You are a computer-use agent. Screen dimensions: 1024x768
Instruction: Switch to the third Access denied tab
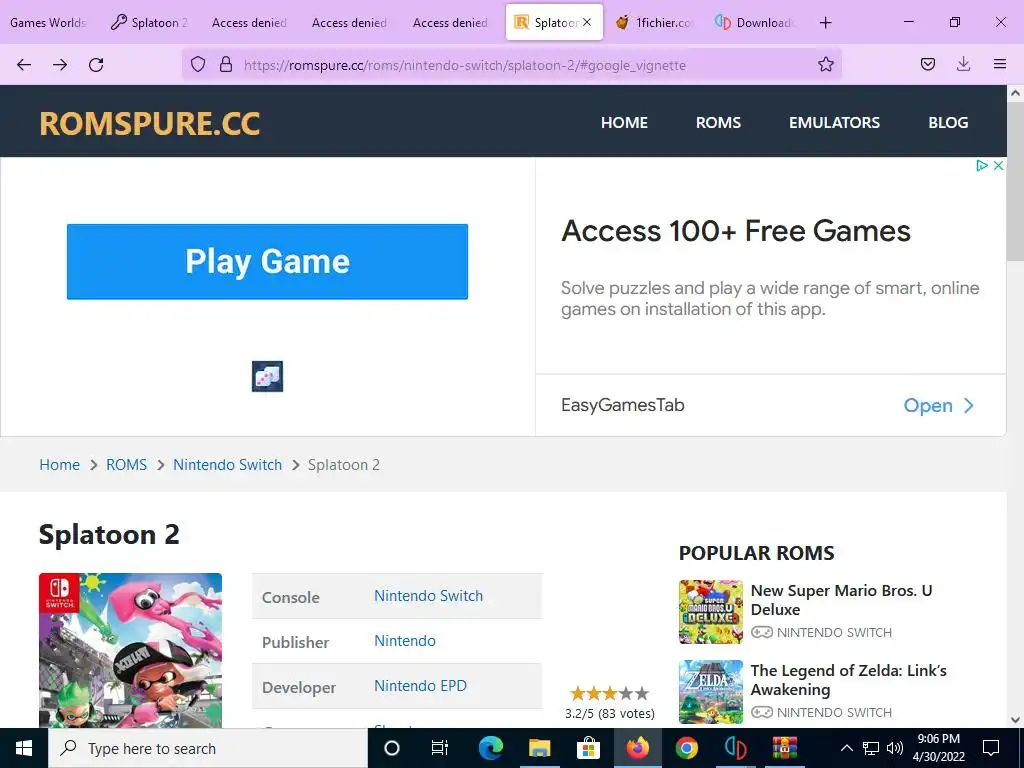(450, 23)
